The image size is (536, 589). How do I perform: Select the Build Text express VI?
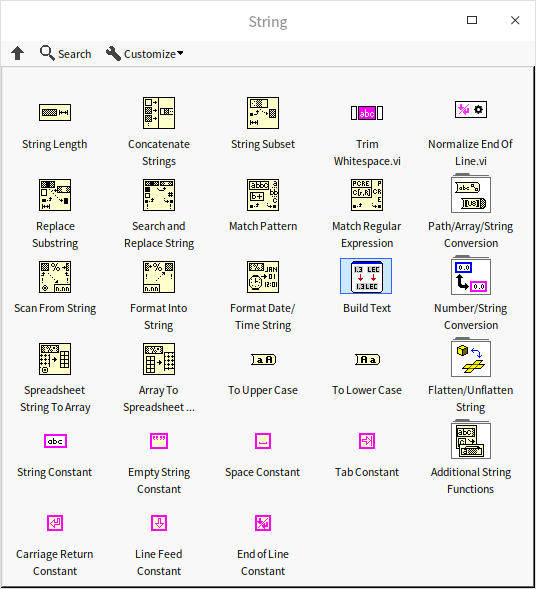click(366, 276)
